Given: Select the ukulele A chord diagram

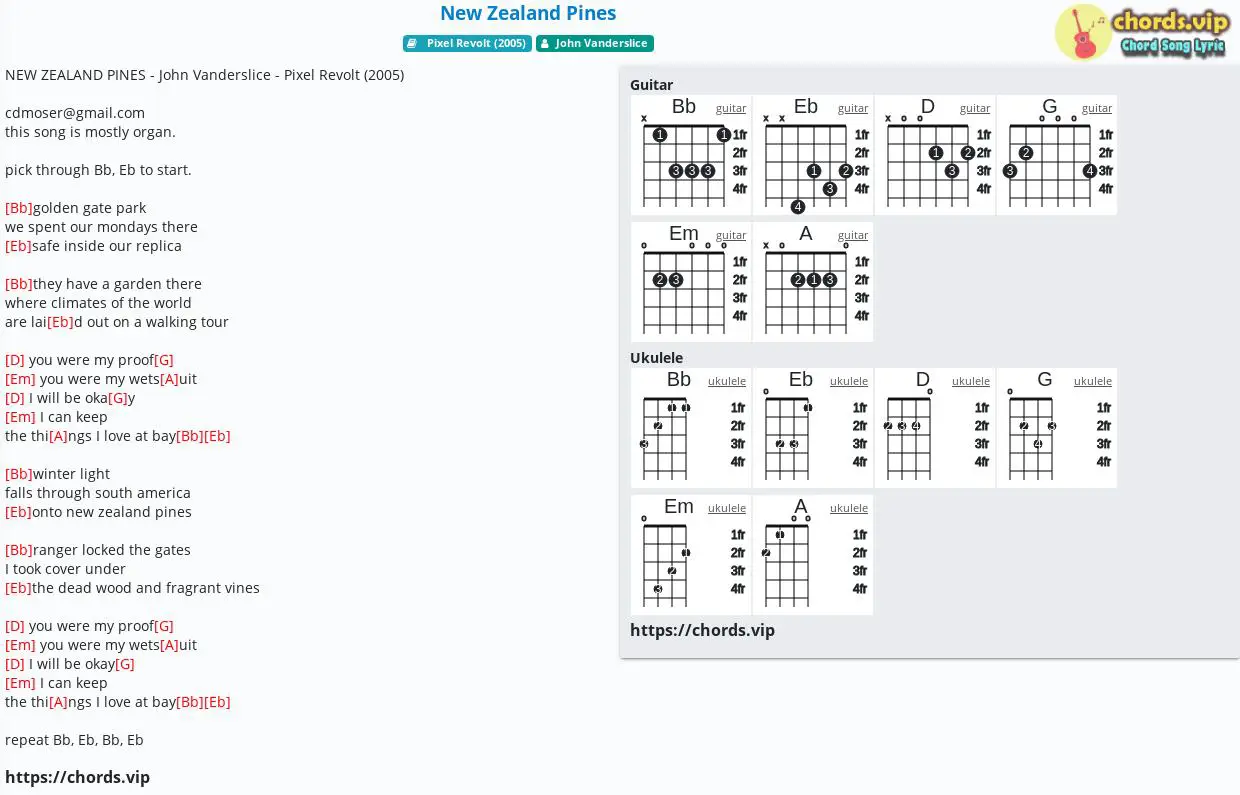Looking at the screenshot, I should 813,555.
